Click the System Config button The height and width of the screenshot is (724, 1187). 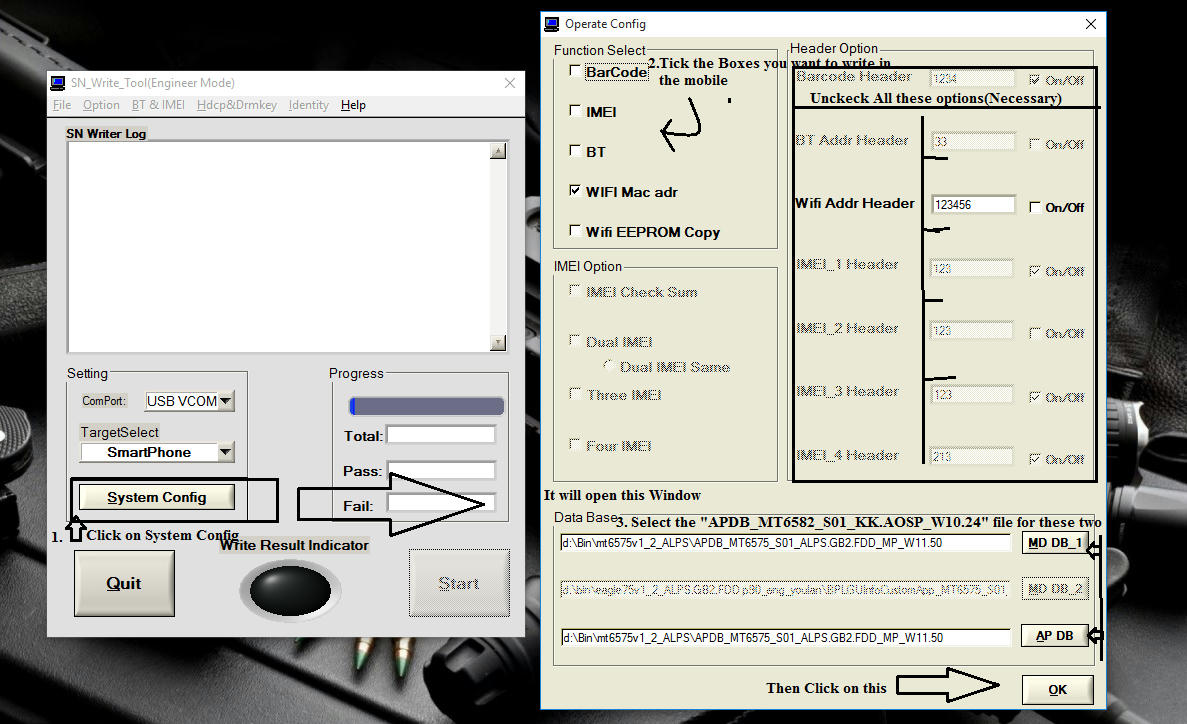157,497
